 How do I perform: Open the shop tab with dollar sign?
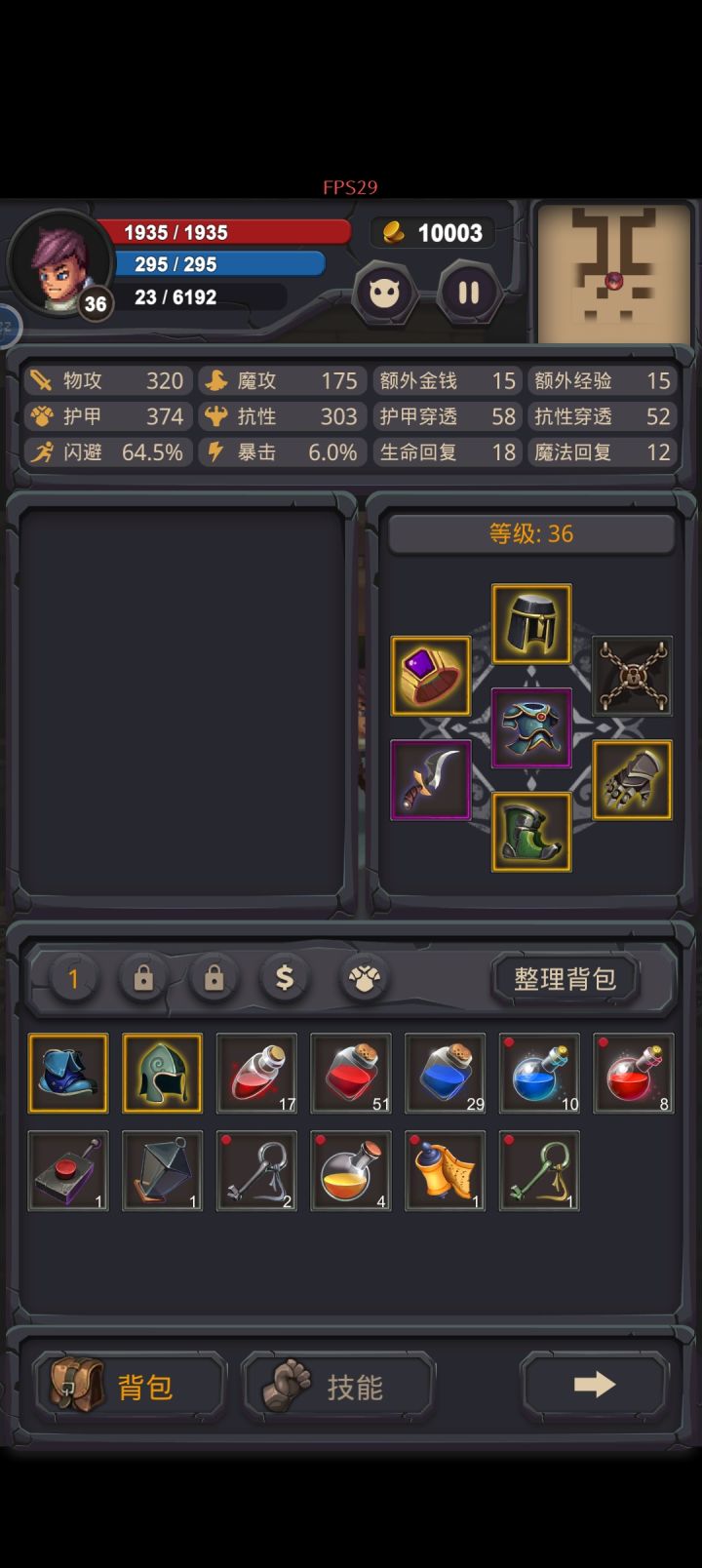click(285, 977)
